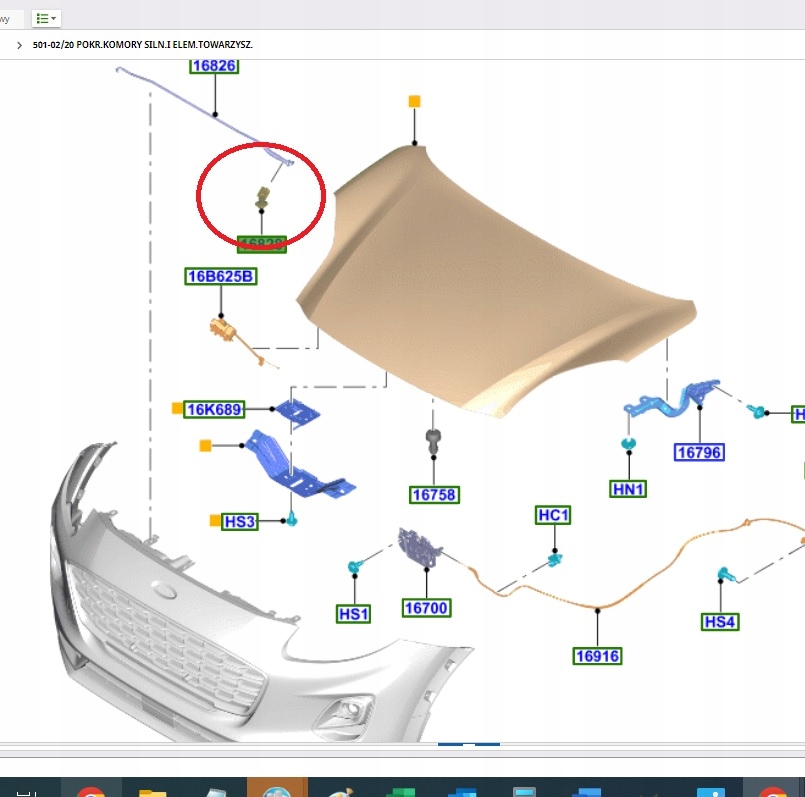Screen dimensions: 805x797
Task: Select the HC1 cable clip drawing
Action: pyautogui.click(x=554, y=559)
